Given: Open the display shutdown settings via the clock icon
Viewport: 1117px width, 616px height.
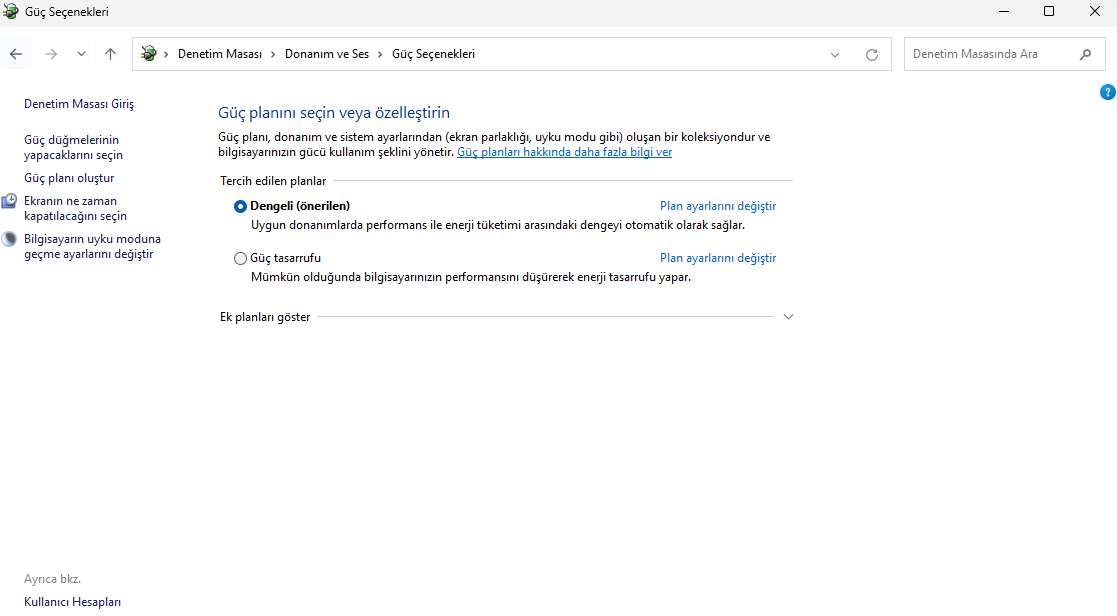Looking at the screenshot, I should point(8,200).
